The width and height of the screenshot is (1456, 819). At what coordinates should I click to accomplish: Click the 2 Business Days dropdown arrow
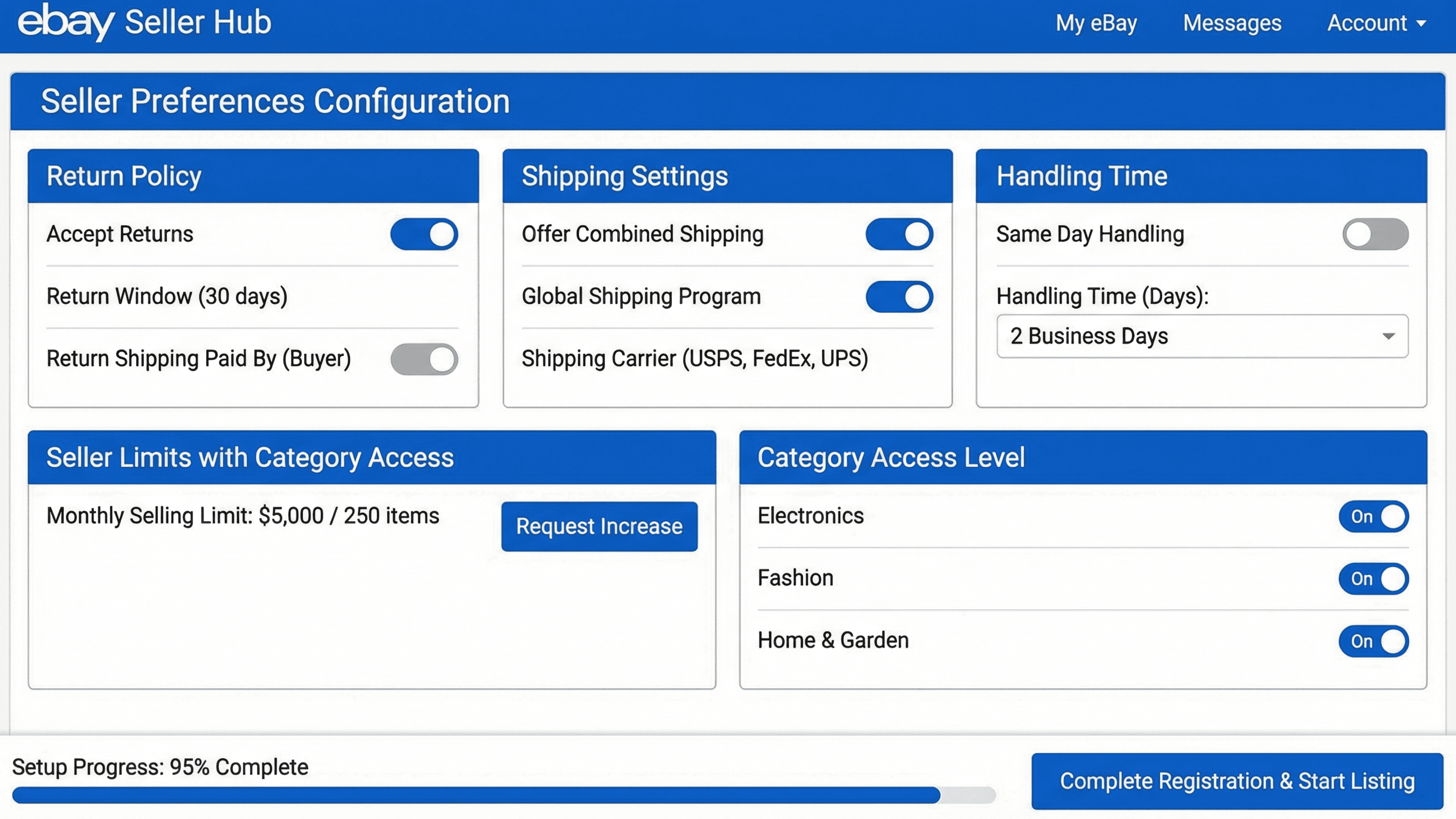(x=1388, y=336)
